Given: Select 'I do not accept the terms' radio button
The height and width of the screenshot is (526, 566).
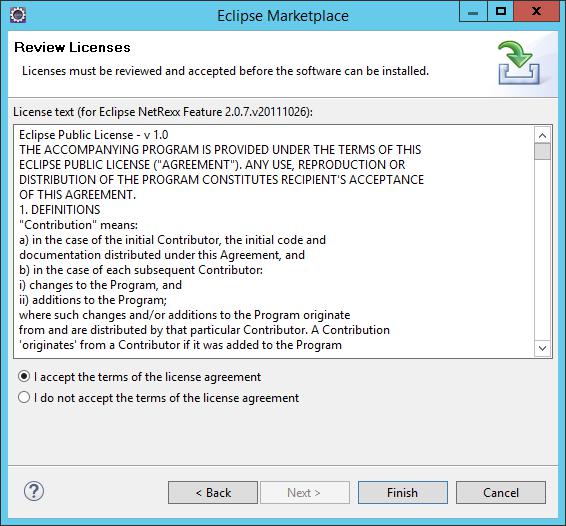Looking at the screenshot, I should 24,398.
